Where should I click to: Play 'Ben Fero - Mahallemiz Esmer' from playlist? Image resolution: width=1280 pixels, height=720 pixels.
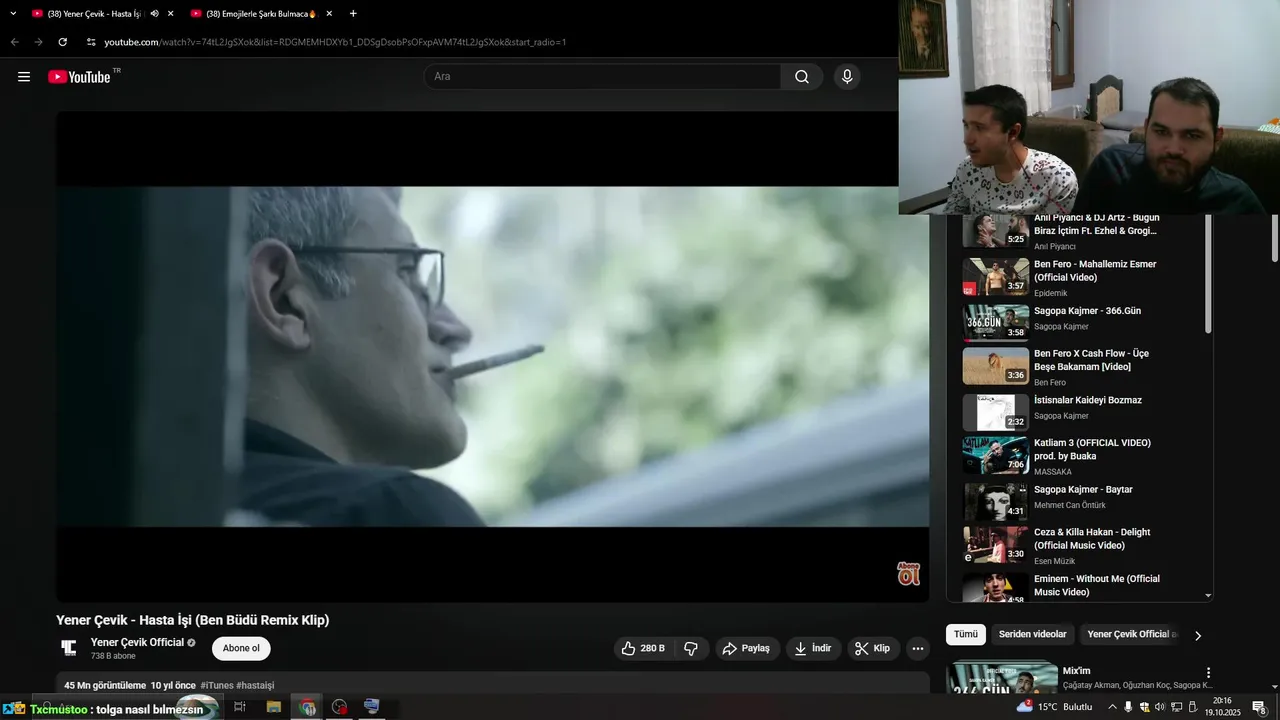pyautogui.click(x=1080, y=278)
